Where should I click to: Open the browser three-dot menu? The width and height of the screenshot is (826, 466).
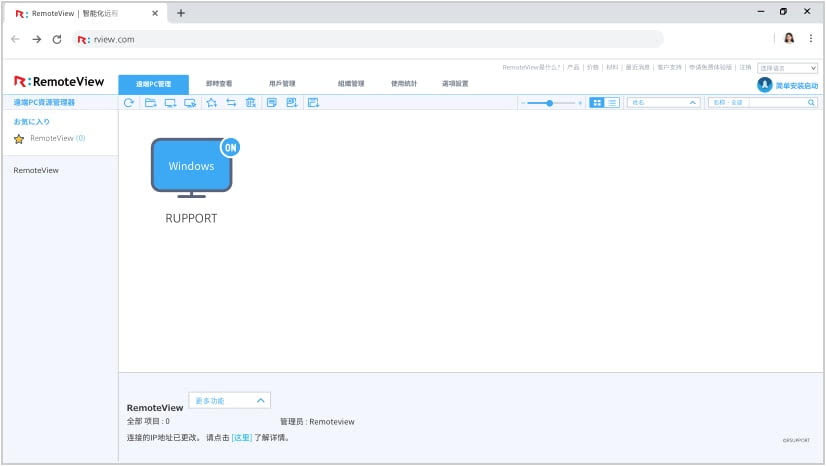(811, 38)
